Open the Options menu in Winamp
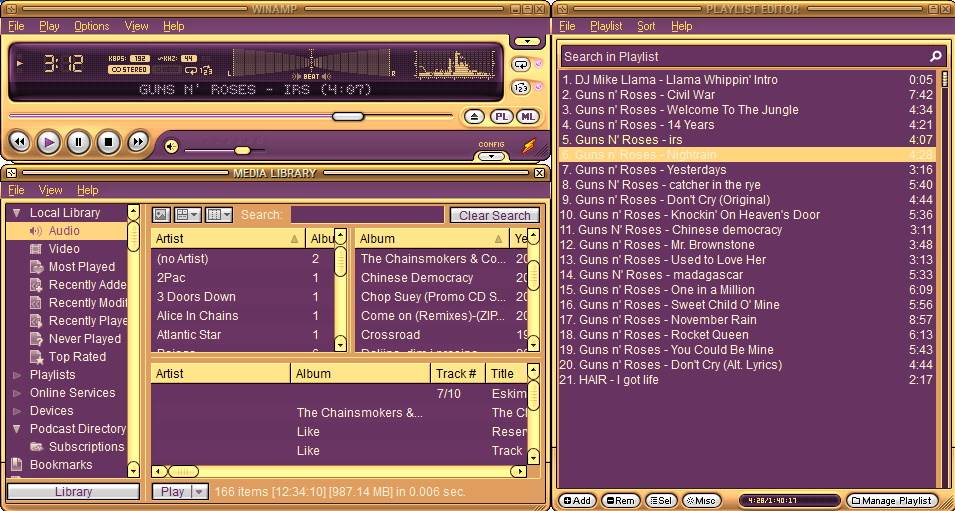Image resolution: width=955 pixels, height=511 pixels. click(x=91, y=26)
